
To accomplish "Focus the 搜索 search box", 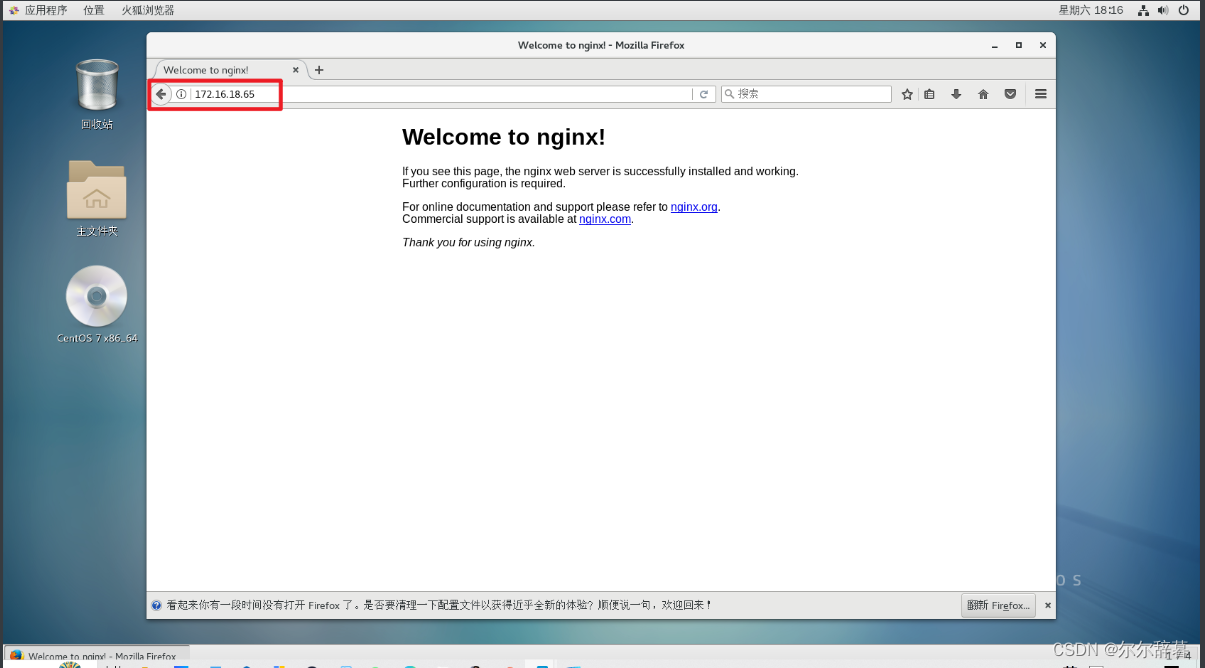I will pyautogui.click(x=806, y=94).
